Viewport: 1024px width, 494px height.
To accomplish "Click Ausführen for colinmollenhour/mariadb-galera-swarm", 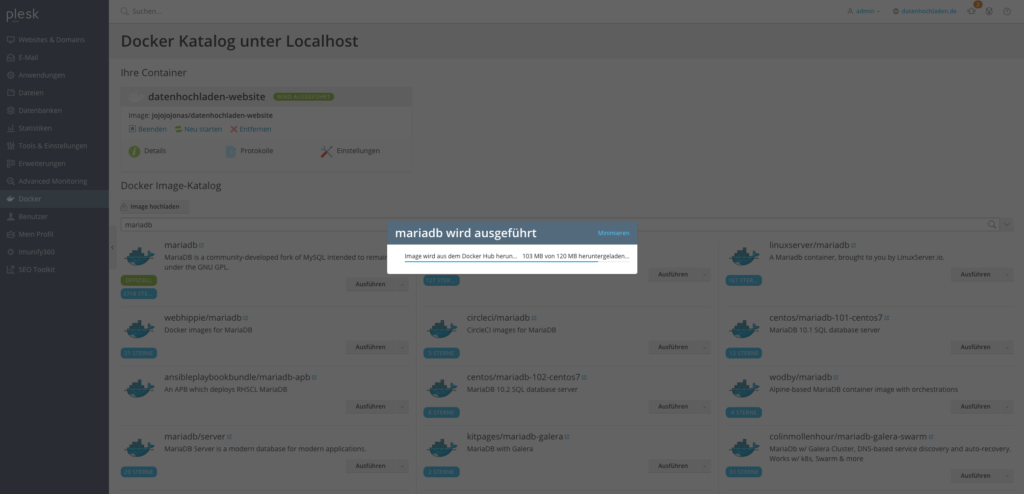I will [x=975, y=476].
